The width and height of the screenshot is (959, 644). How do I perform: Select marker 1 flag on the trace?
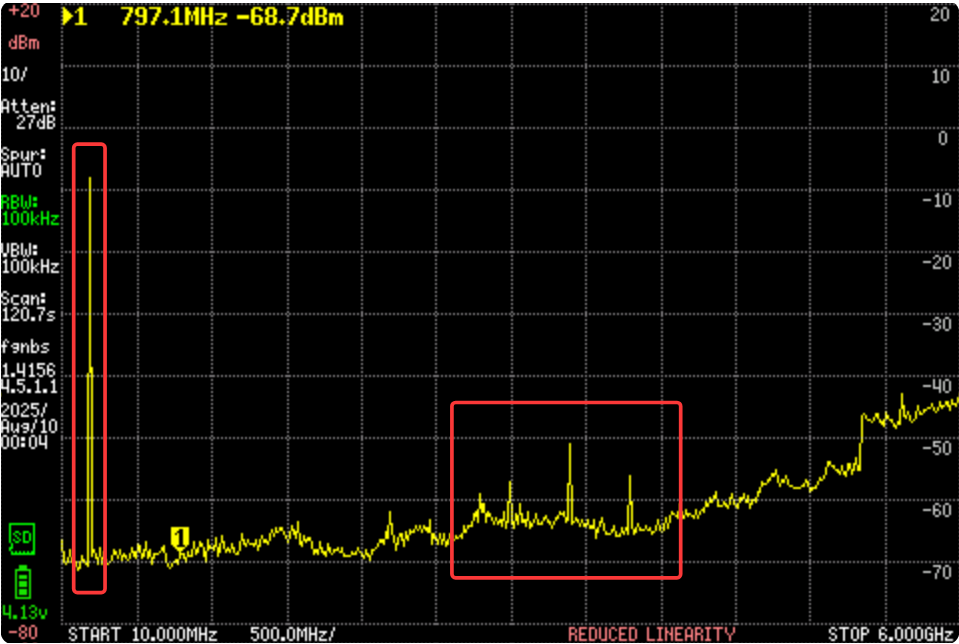pos(180,538)
